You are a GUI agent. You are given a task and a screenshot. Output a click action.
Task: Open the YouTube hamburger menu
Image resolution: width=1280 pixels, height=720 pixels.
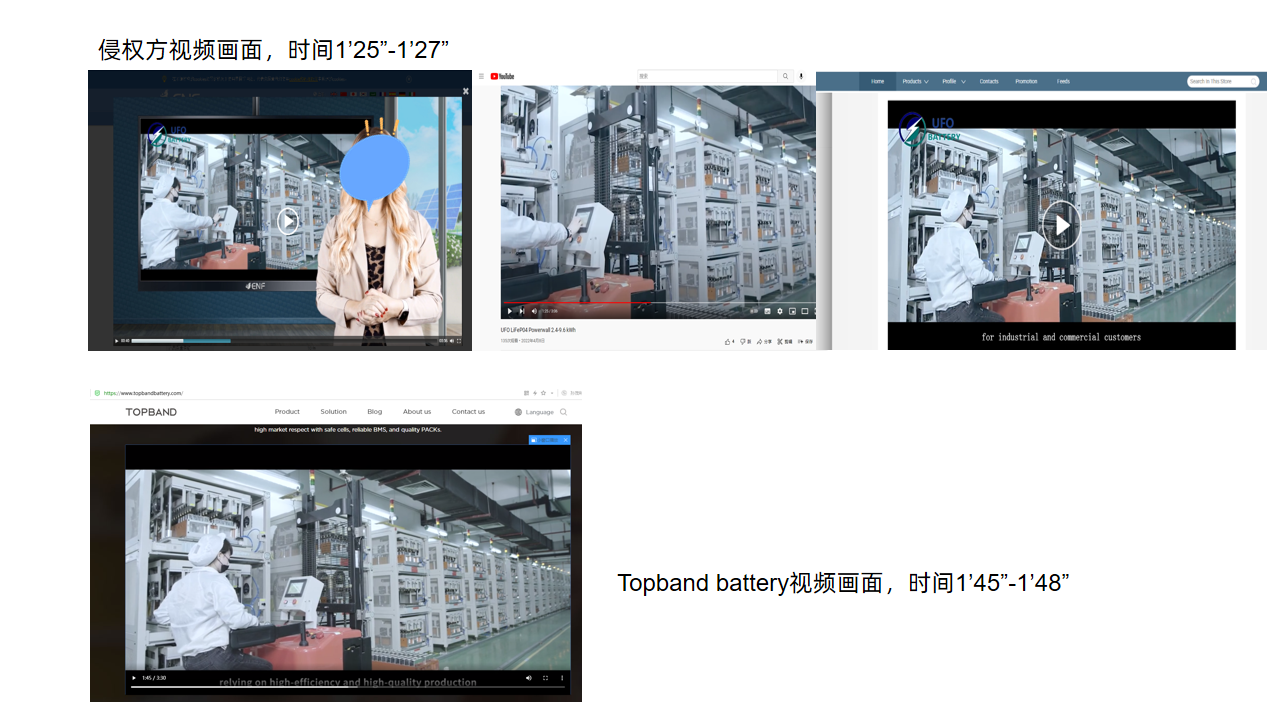coord(481,76)
